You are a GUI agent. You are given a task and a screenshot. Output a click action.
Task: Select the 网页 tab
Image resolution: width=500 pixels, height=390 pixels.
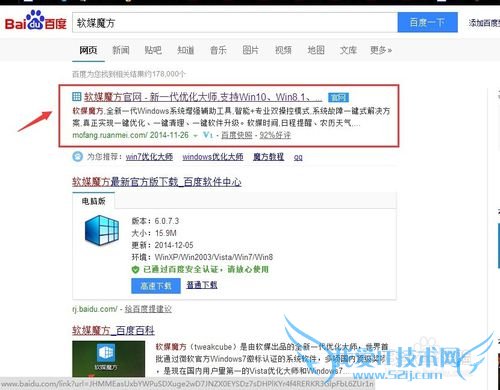[x=88, y=50]
